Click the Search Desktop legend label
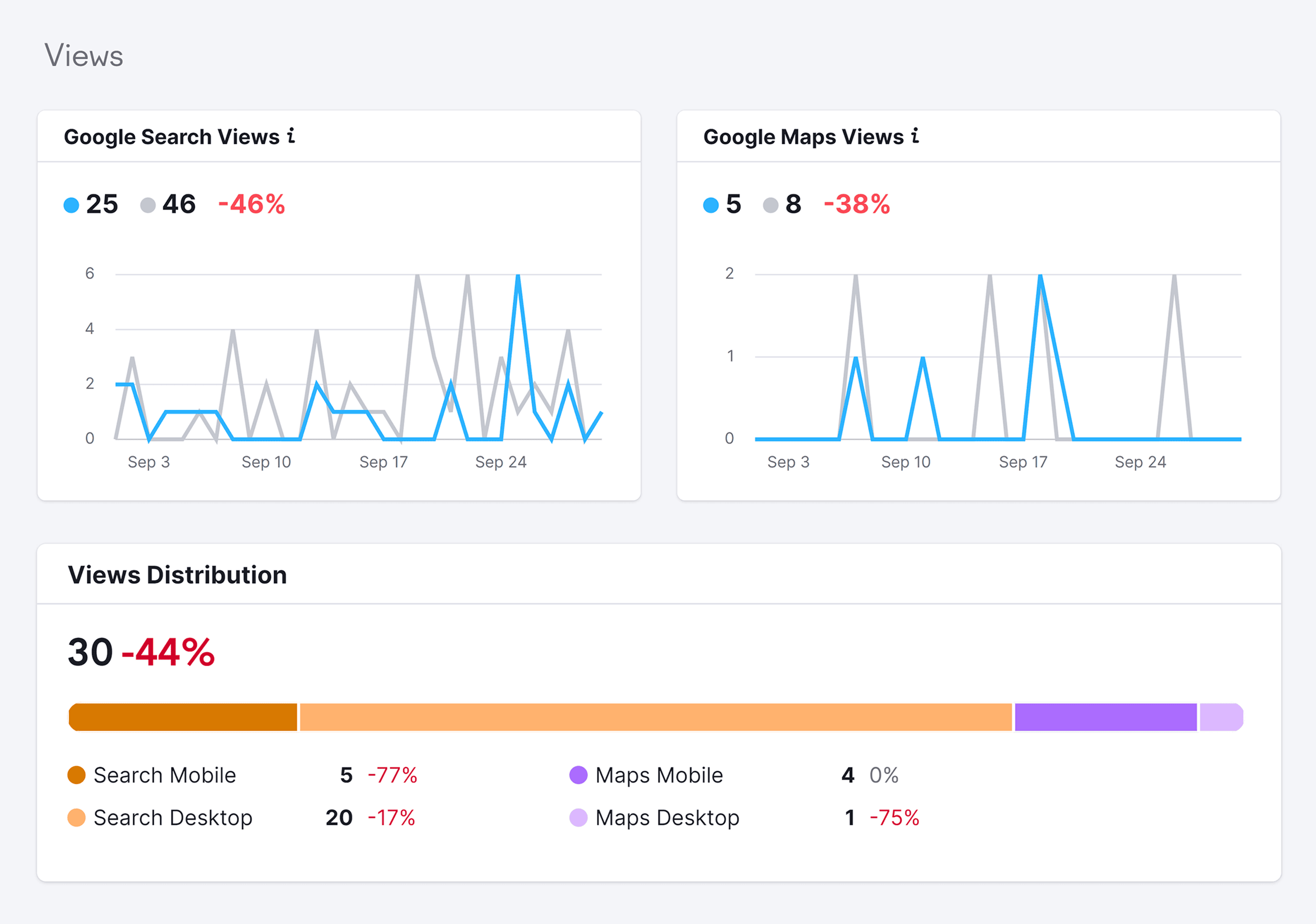The height and width of the screenshot is (924, 1316). point(173,817)
